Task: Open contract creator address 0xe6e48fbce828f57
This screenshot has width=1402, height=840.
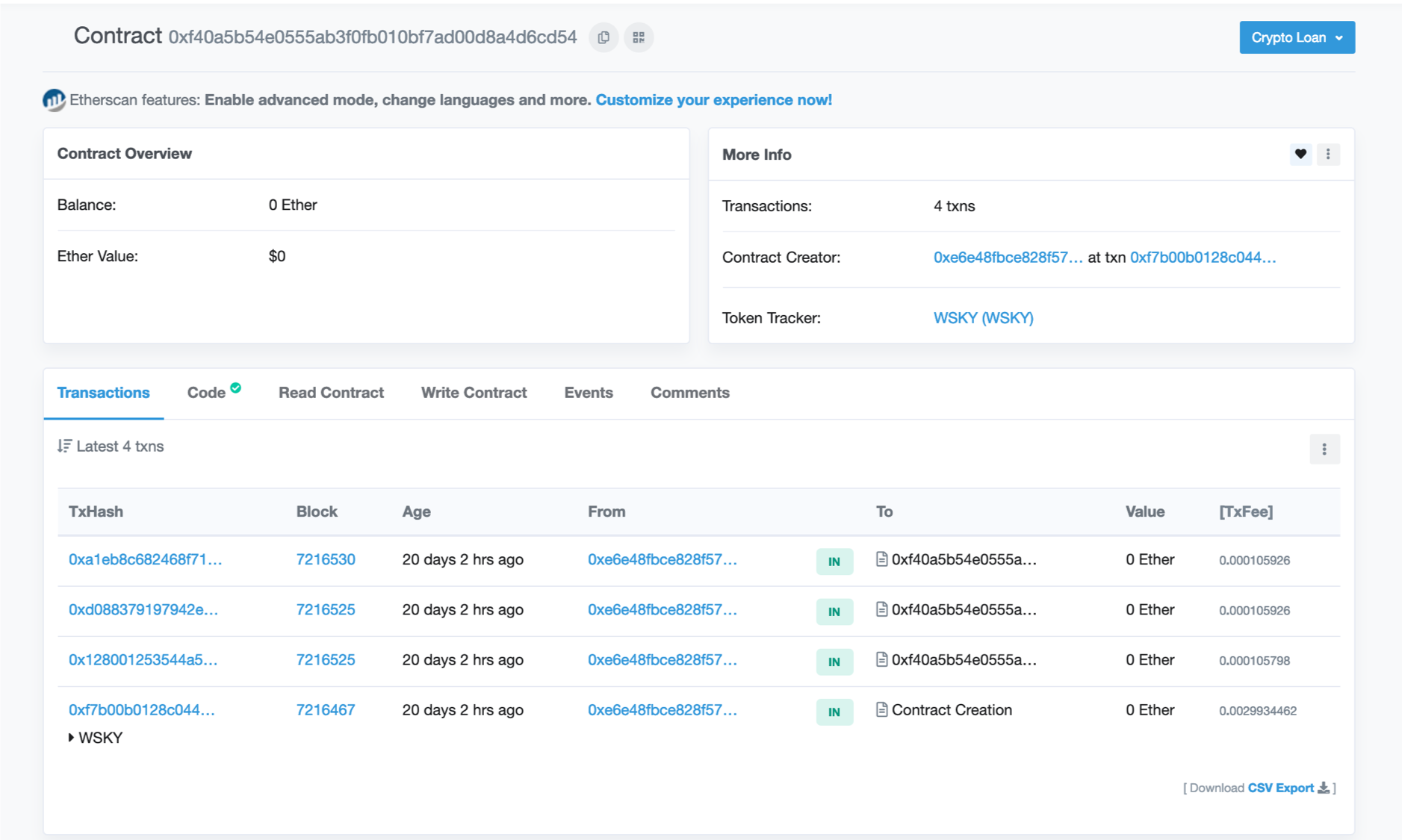Action: (x=1008, y=258)
